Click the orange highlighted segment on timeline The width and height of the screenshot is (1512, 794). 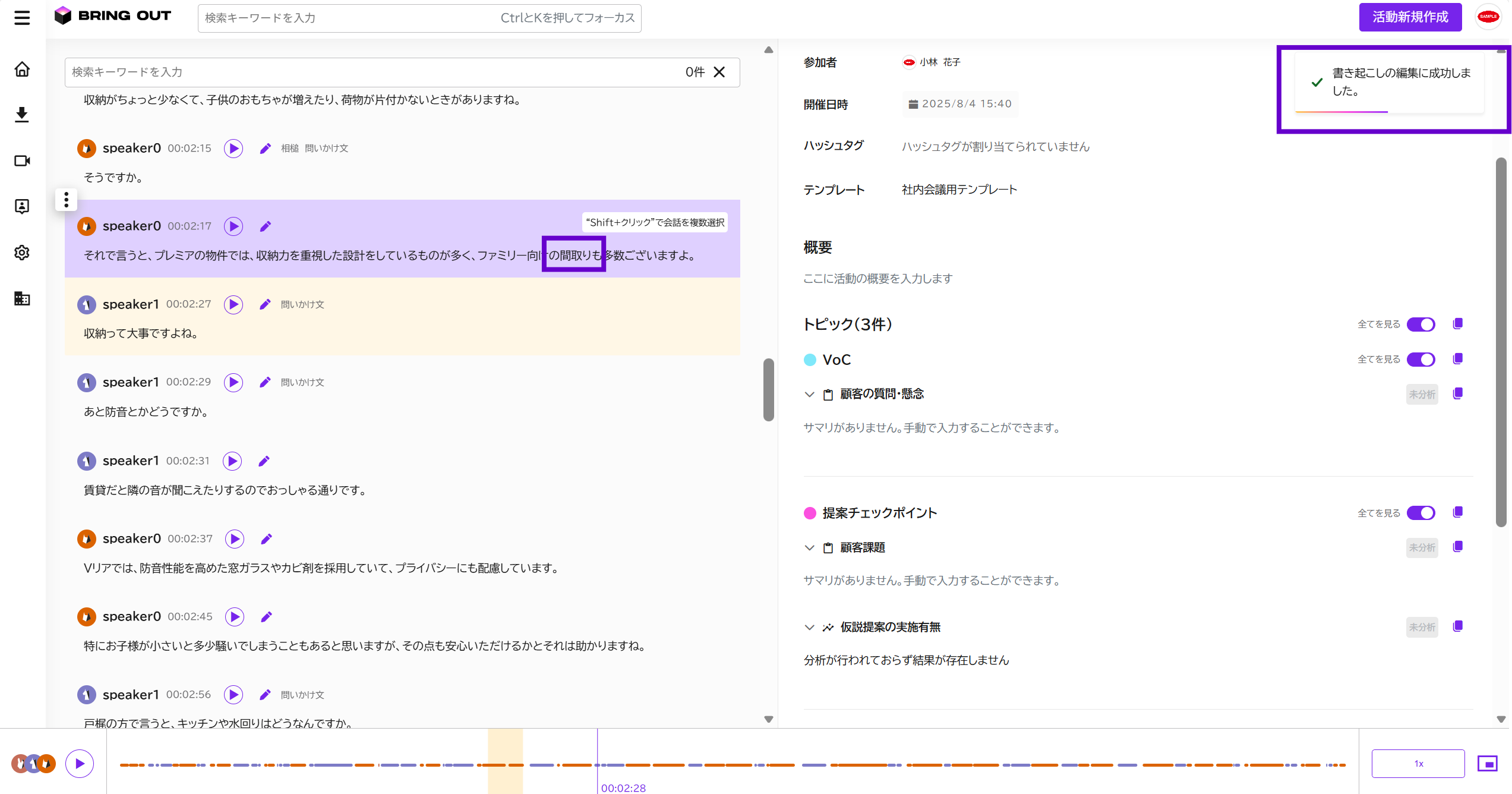(505, 761)
